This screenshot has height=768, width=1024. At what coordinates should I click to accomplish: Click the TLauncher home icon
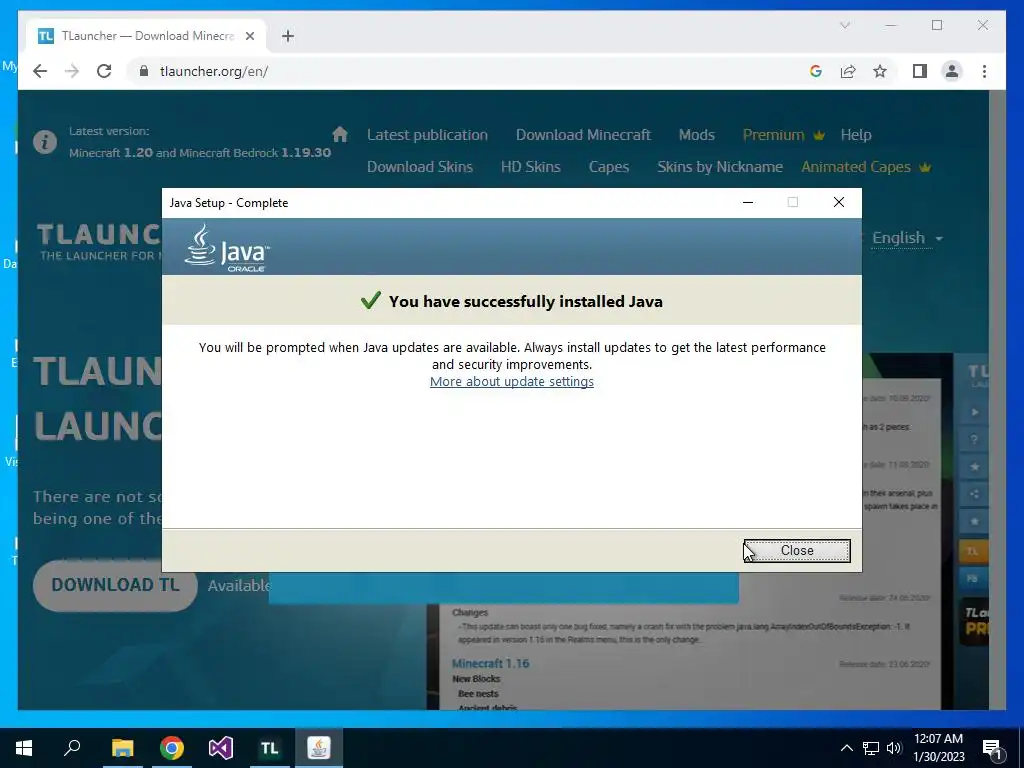340,135
